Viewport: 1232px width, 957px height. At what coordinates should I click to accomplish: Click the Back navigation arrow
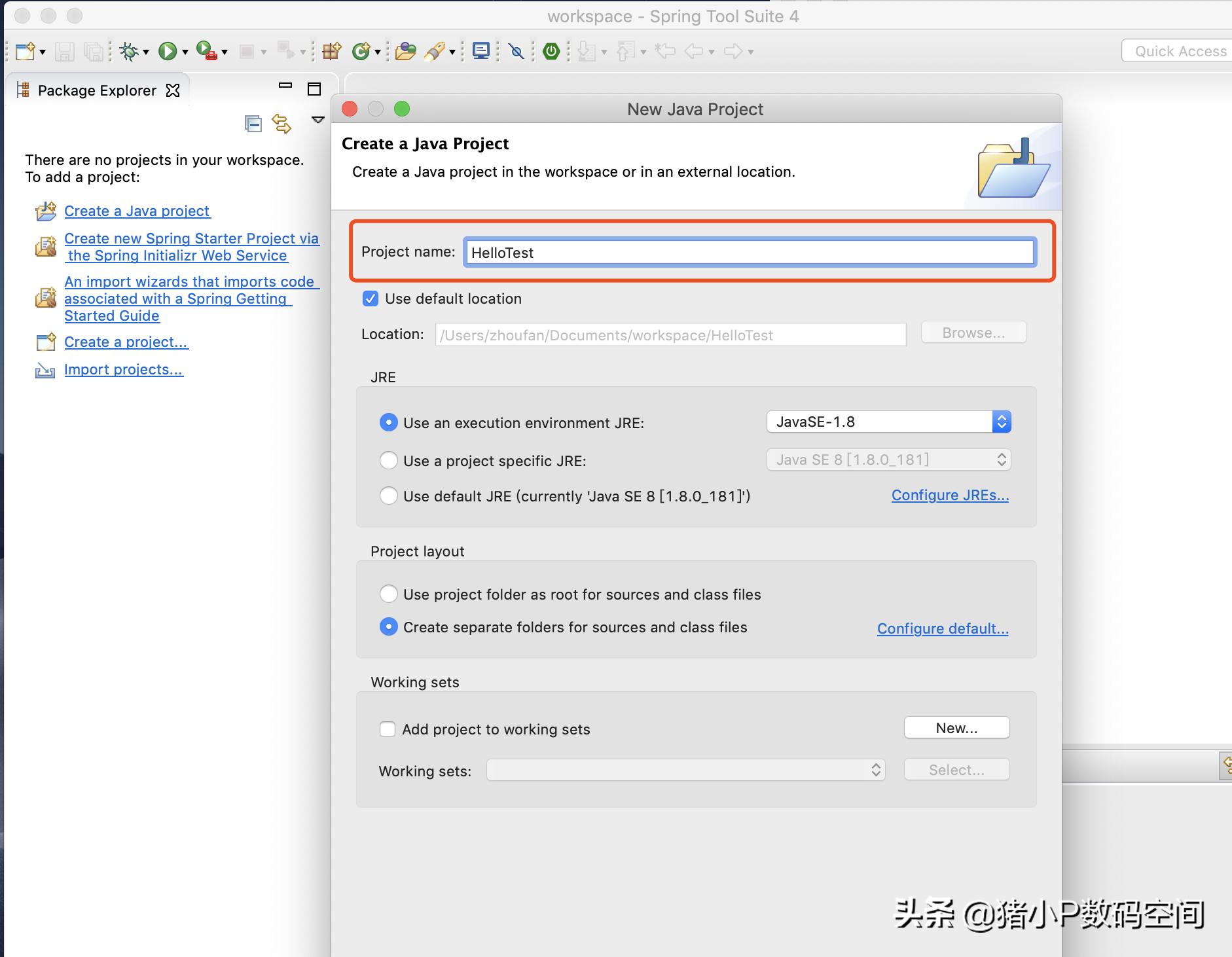coord(694,51)
